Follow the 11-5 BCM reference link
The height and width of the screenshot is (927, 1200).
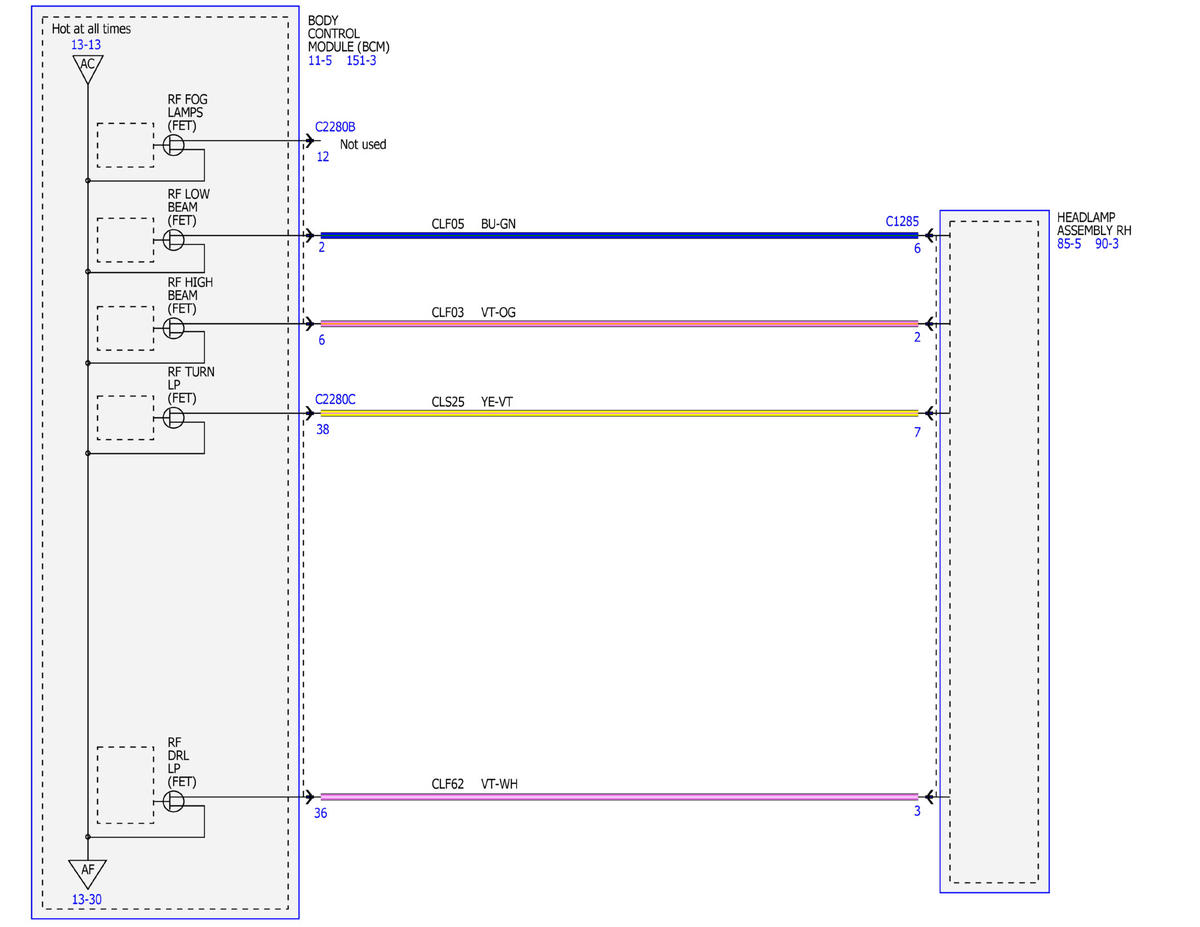coord(320,61)
